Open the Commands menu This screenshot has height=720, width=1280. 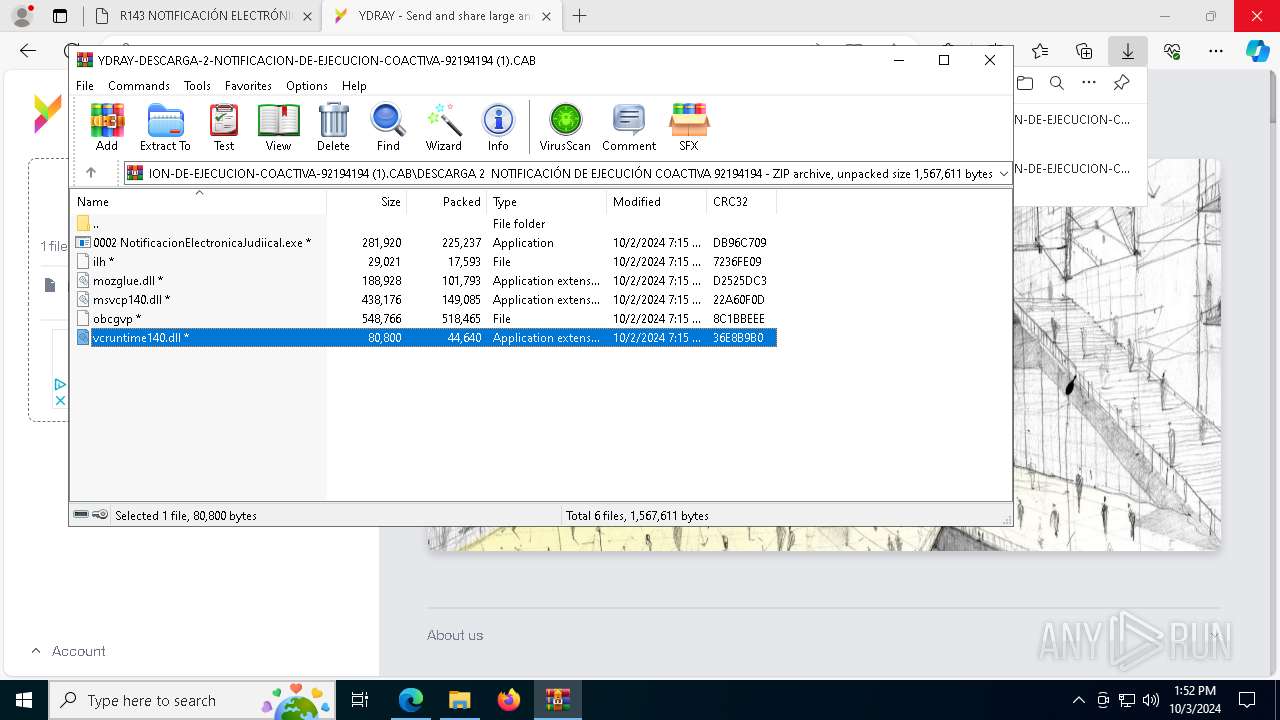pos(139,86)
